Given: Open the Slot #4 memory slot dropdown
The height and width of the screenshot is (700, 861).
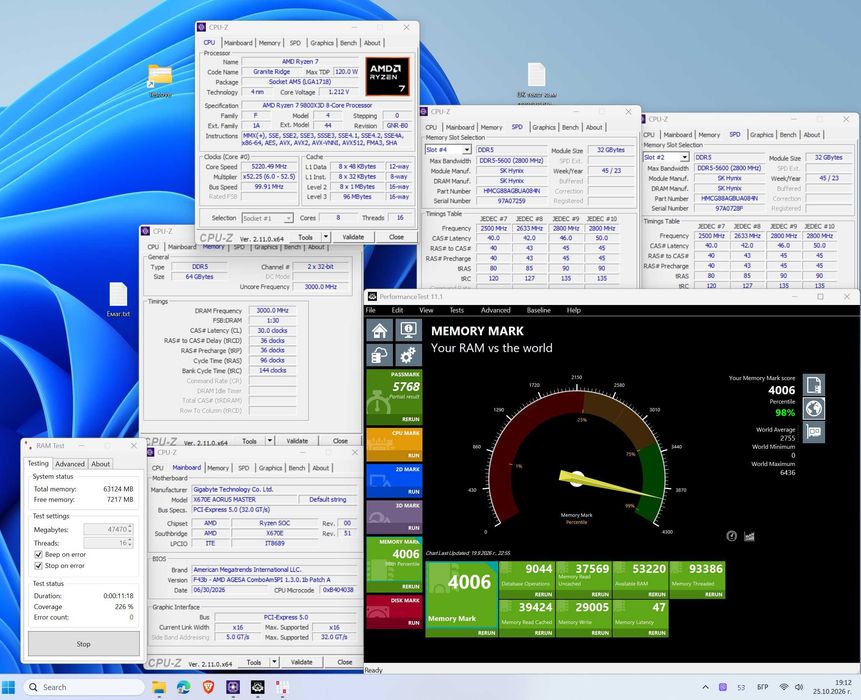Looking at the screenshot, I should coord(466,149).
